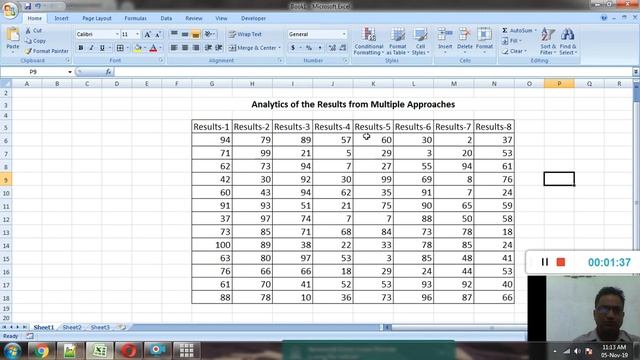
Task: Set bottom vertical alignment
Action: coord(196,34)
